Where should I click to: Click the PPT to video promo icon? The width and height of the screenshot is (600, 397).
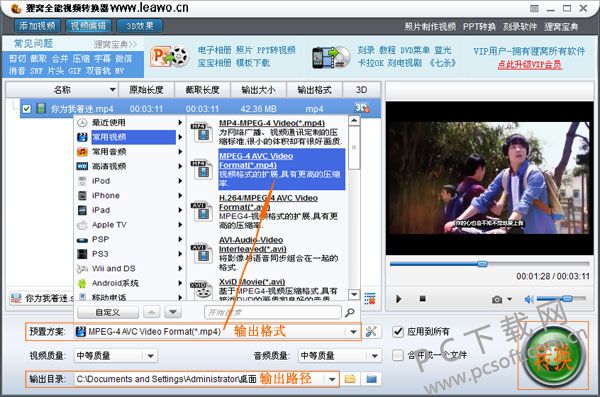click(x=170, y=56)
